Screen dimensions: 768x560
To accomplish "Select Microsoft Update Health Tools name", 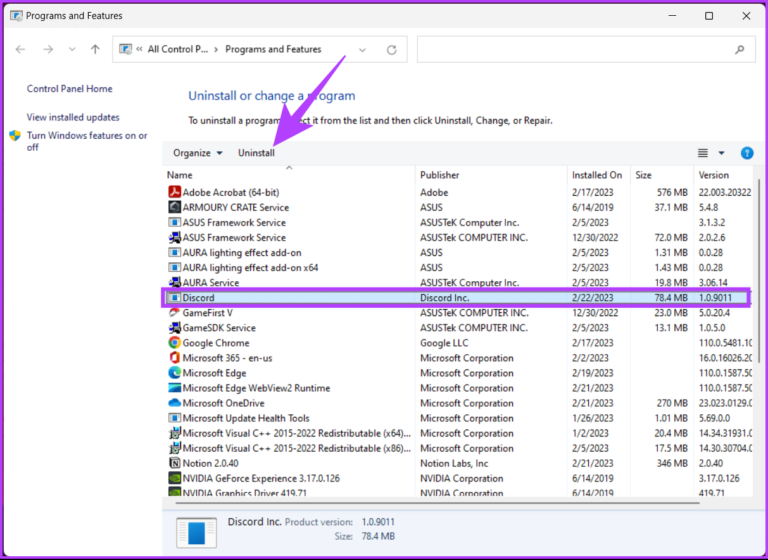I will pyautogui.click(x=246, y=418).
